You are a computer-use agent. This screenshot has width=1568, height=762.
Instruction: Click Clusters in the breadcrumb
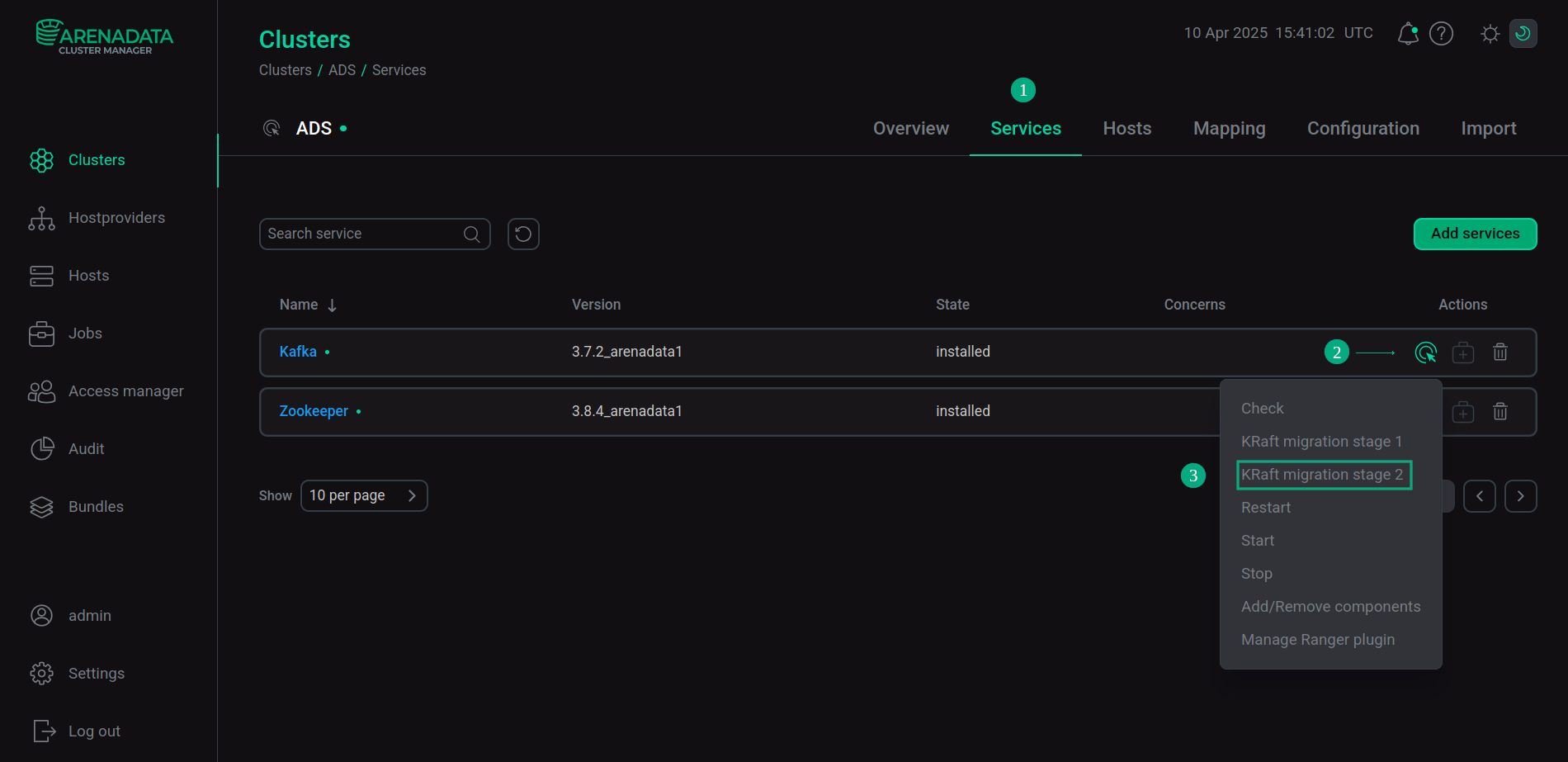[286, 70]
